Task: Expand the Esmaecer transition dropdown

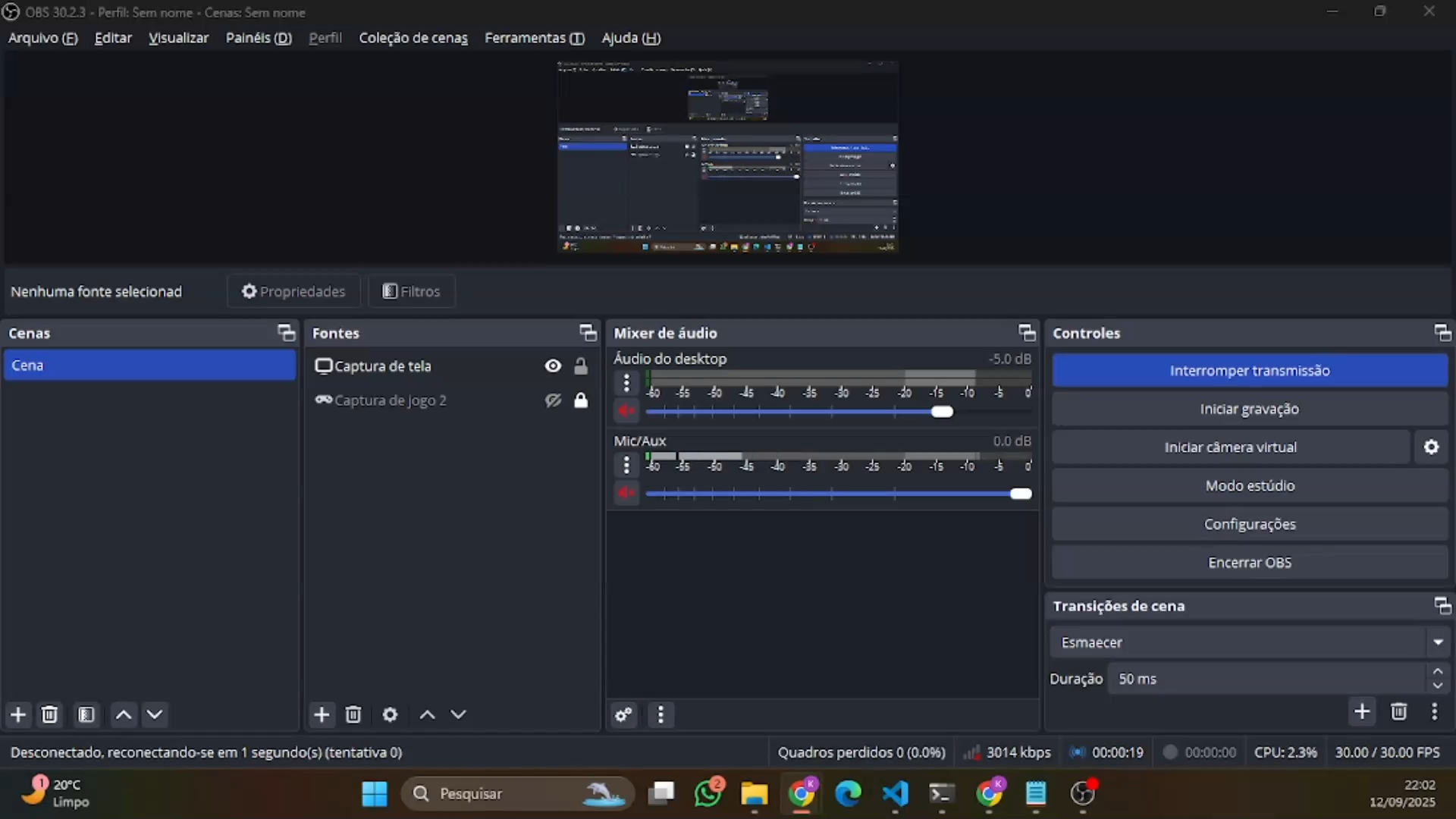Action: 1438,642
